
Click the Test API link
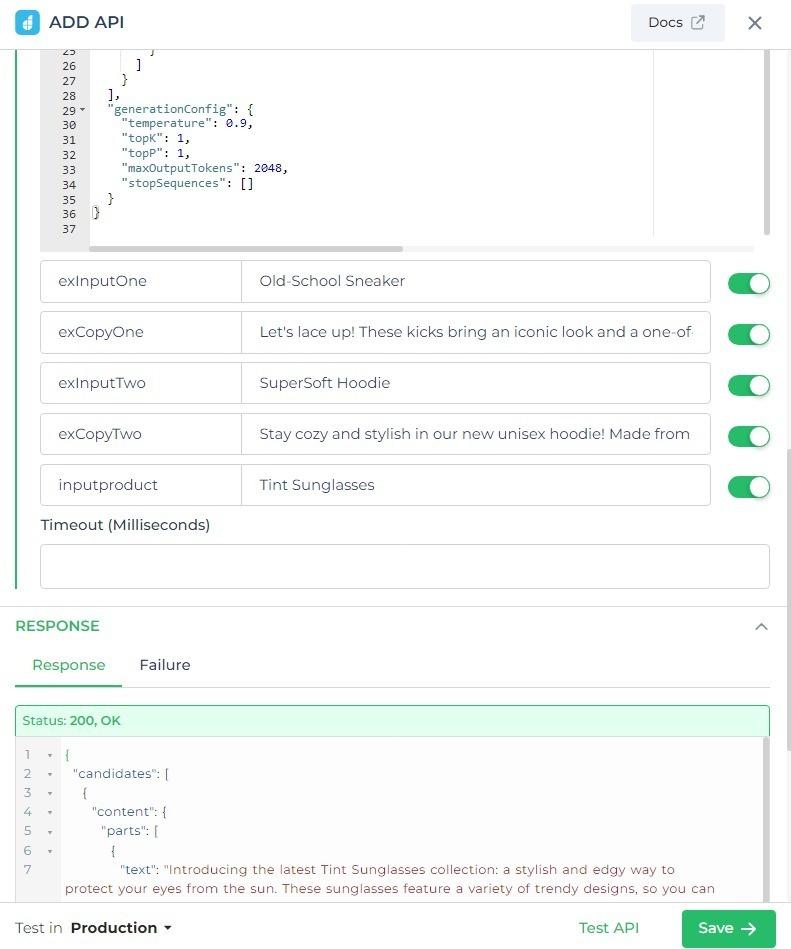pos(608,928)
